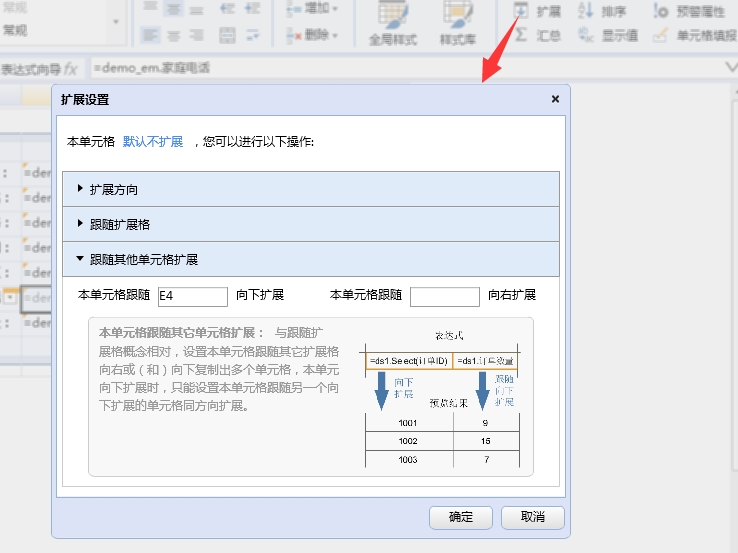Click the 汇总 (Summary) sigma icon
Image resolution: width=738 pixels, height=553 pixels.
tap(522, 35)
